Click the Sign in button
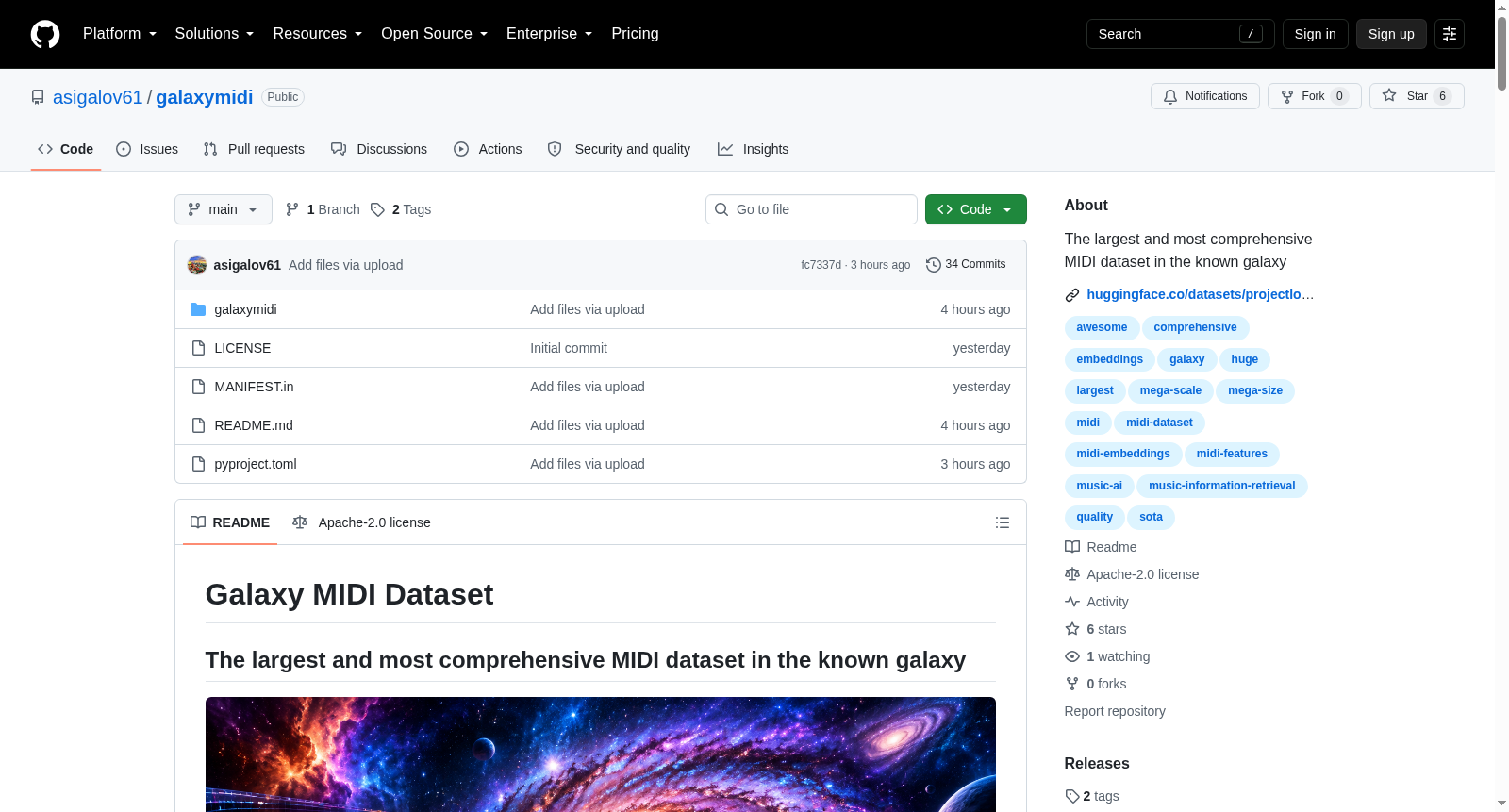 [x=1316, y=34]
